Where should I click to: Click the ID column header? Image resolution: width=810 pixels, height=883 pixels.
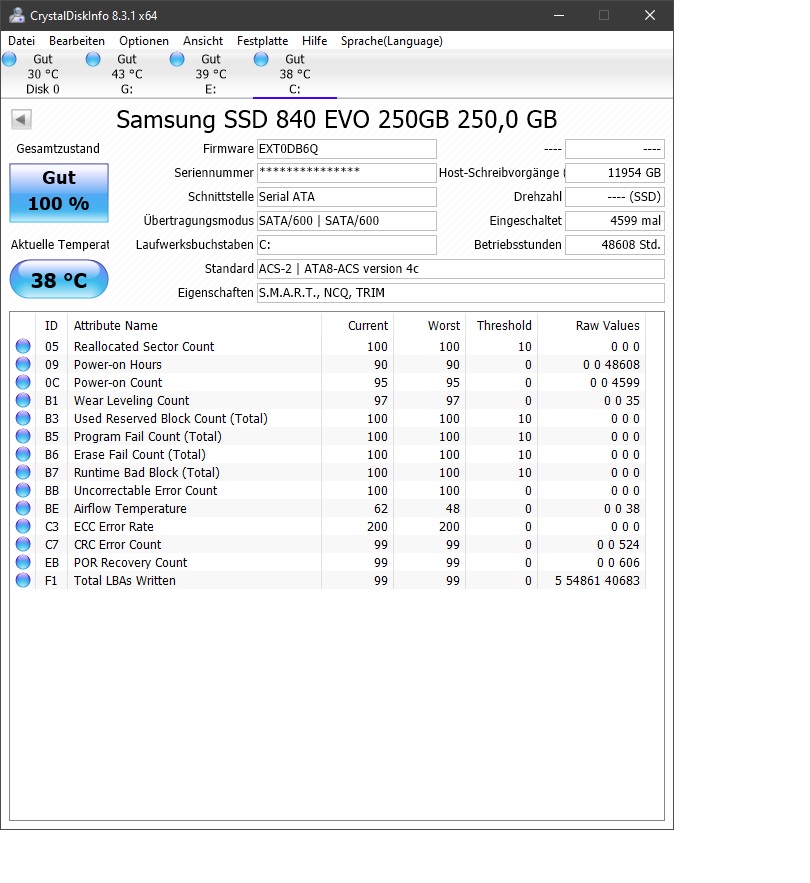pyautogui.click(x=51, y=325)
